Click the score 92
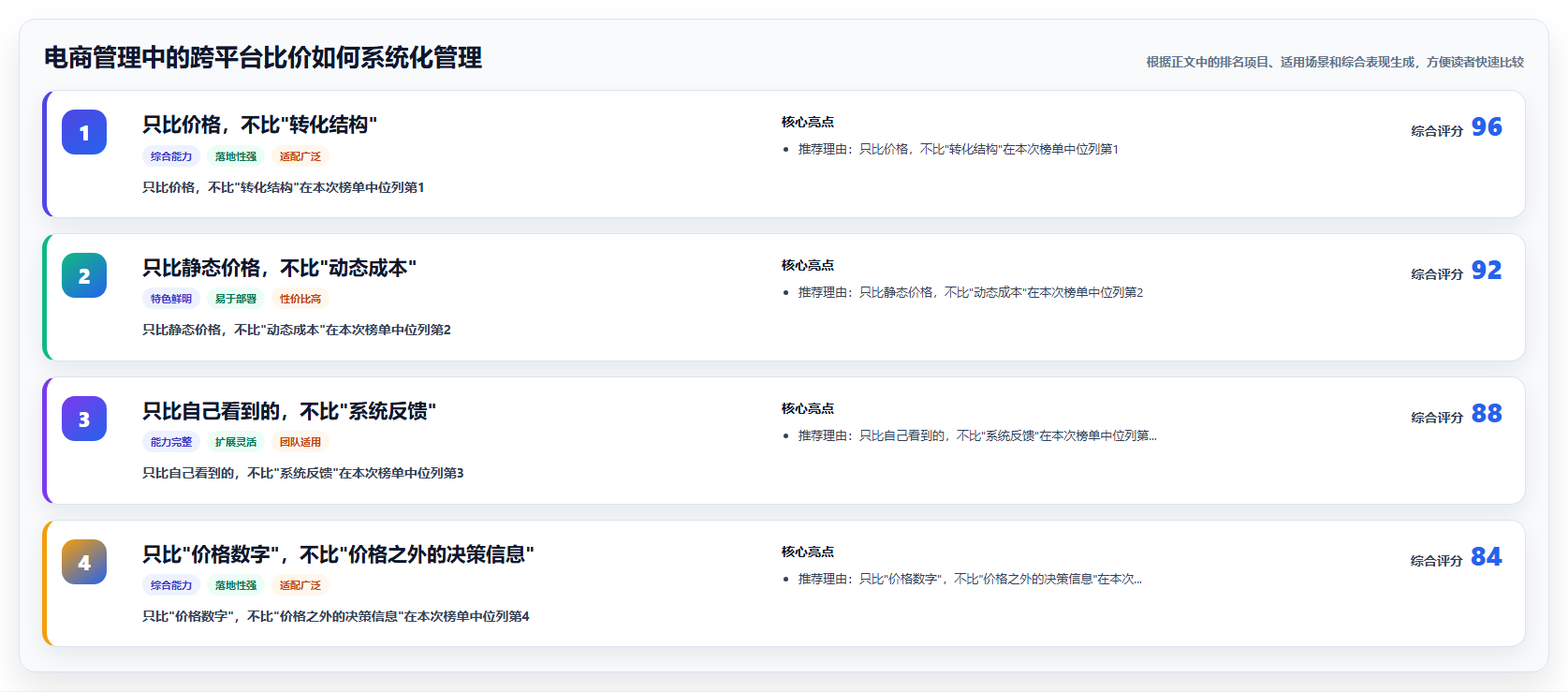Viewport: 1568px width, 692px height. 1487,270
